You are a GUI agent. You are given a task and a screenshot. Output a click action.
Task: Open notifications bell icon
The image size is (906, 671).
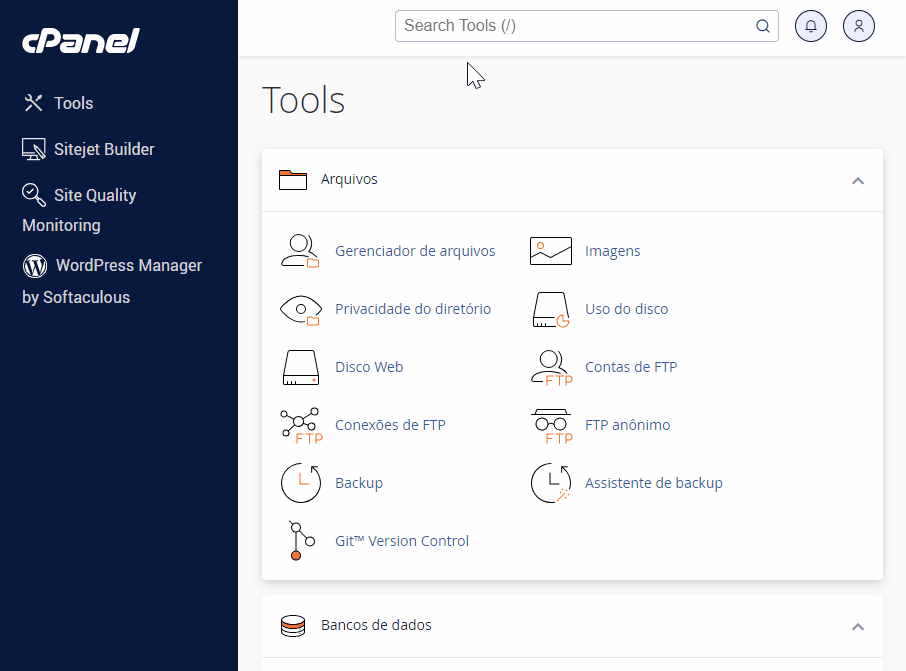pyautogui.click(x=811, y=26)
